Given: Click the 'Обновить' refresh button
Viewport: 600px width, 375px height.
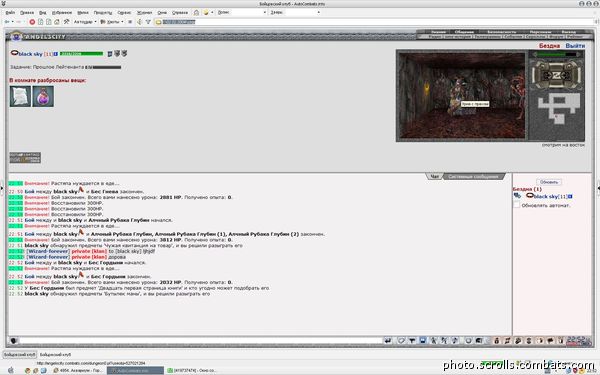Looking at the screenshot, I should pyautogui.click(x=549, y=182).
